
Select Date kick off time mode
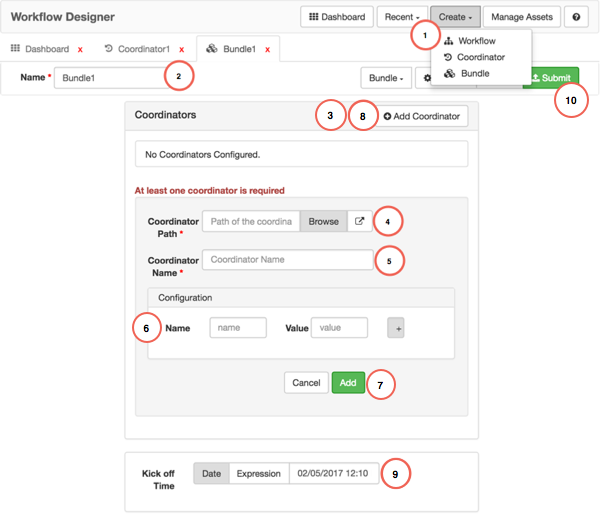(x=211, y=473)
